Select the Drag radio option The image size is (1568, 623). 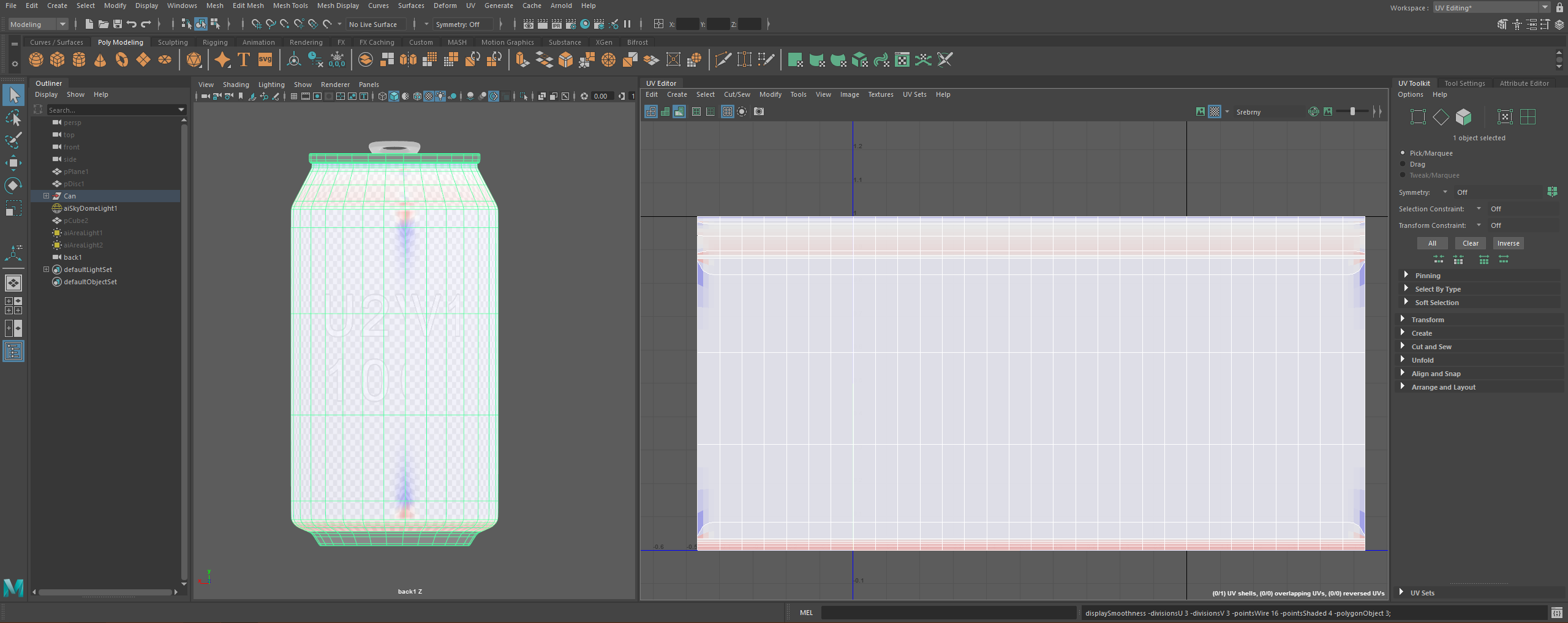point(1403,164)
